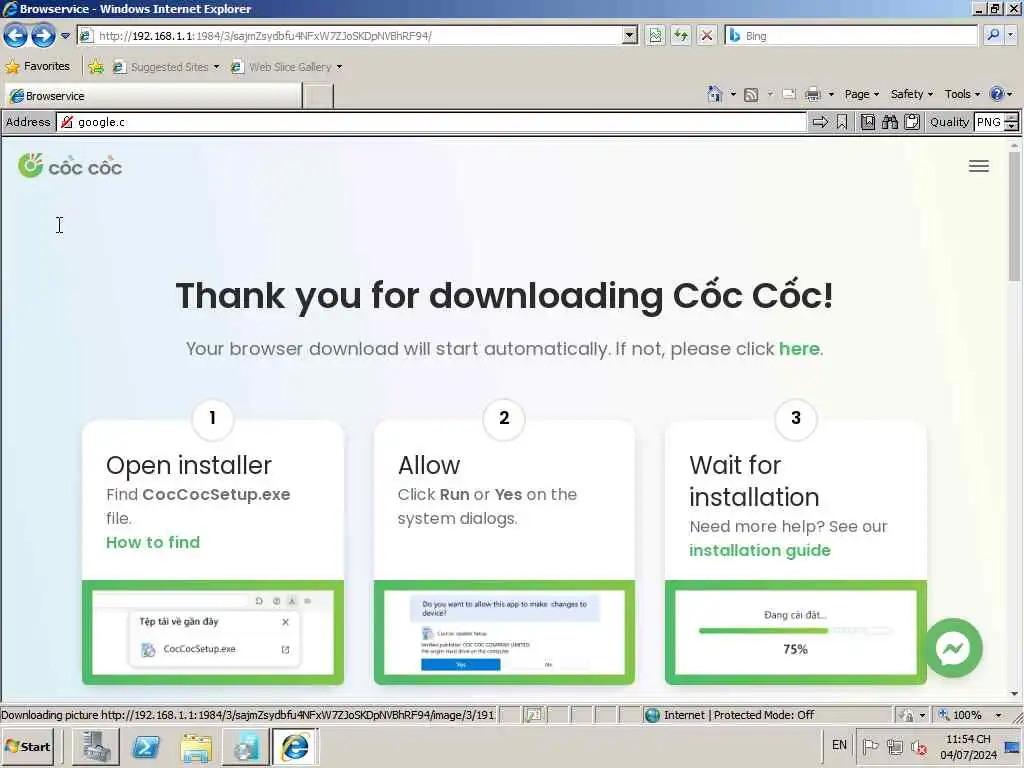Open the Cốc Cốc hamburger menu
Viewport: 1024px width, 768px height.
pos(978,166)
